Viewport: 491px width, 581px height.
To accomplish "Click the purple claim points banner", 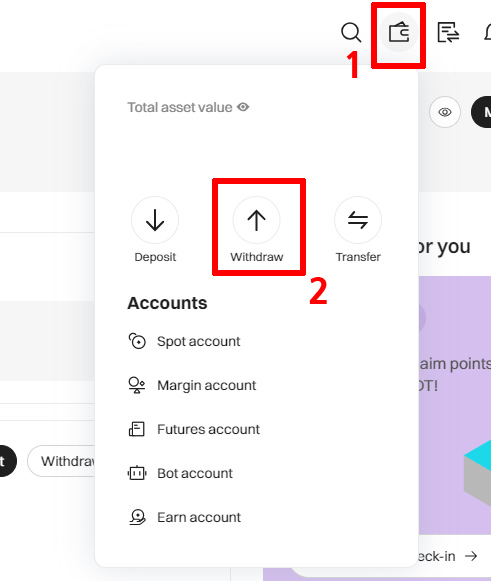I will click(x=455, y=405).
